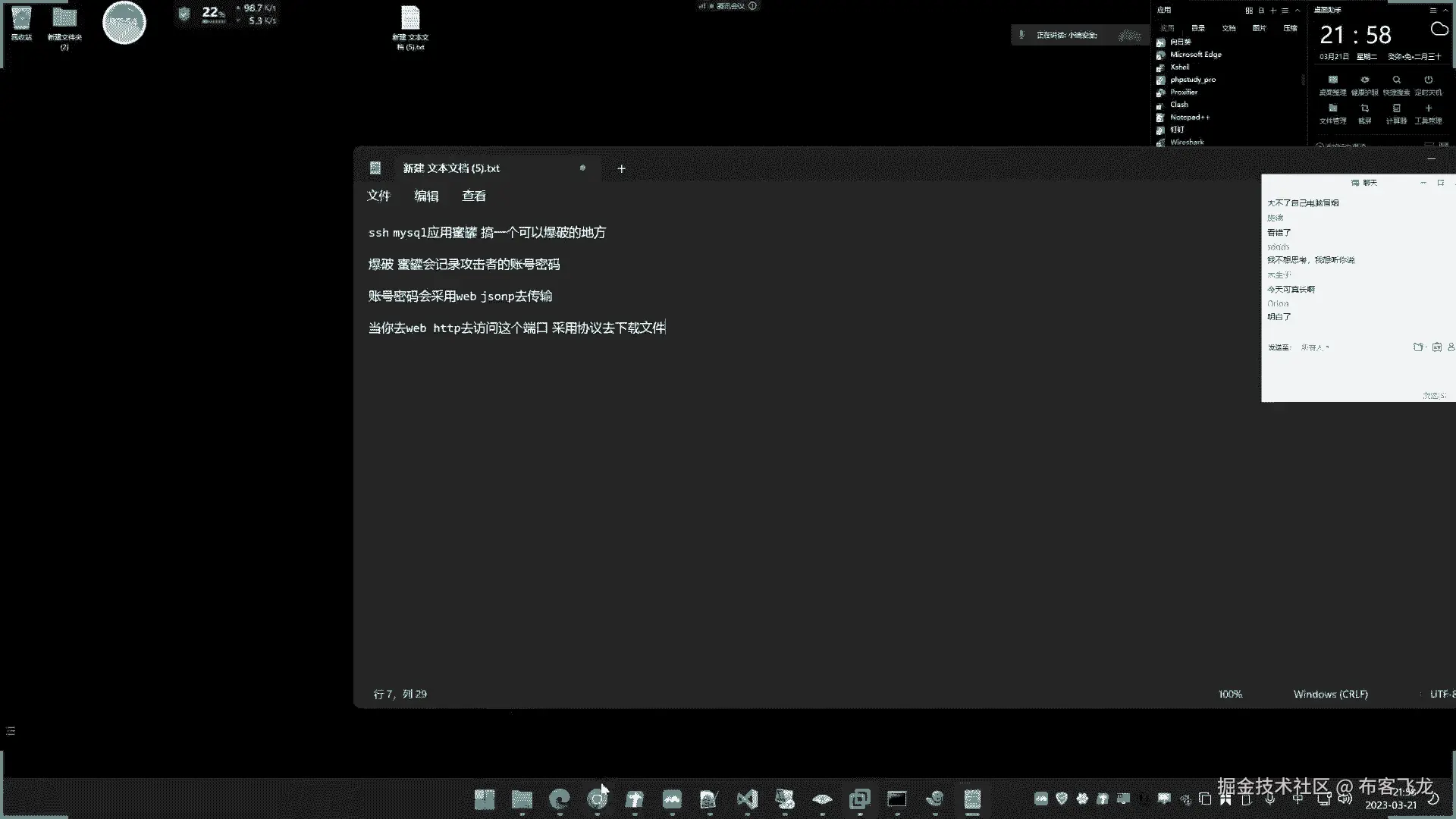Open Visual Studio Code from taskbar
This screenshot has width=1456, height=819.
[x=747, y=799]
